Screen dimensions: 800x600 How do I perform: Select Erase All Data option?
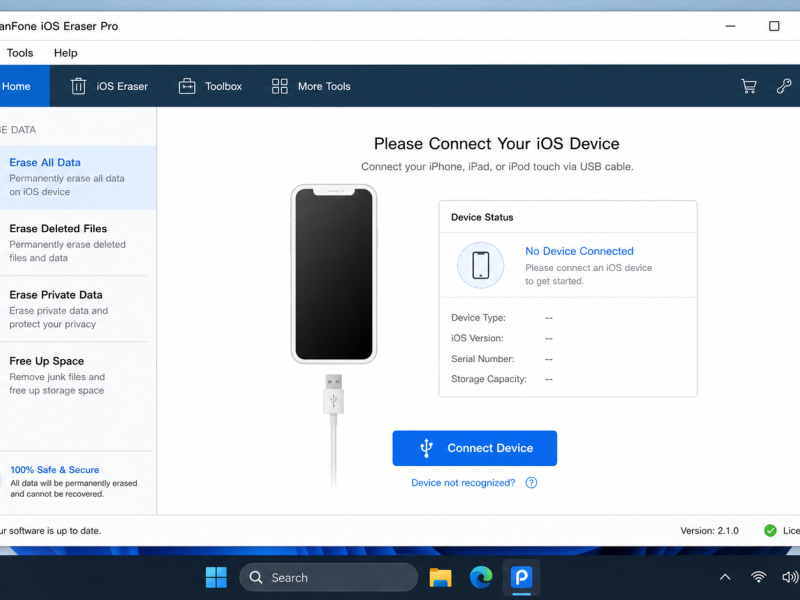(78, 177)
